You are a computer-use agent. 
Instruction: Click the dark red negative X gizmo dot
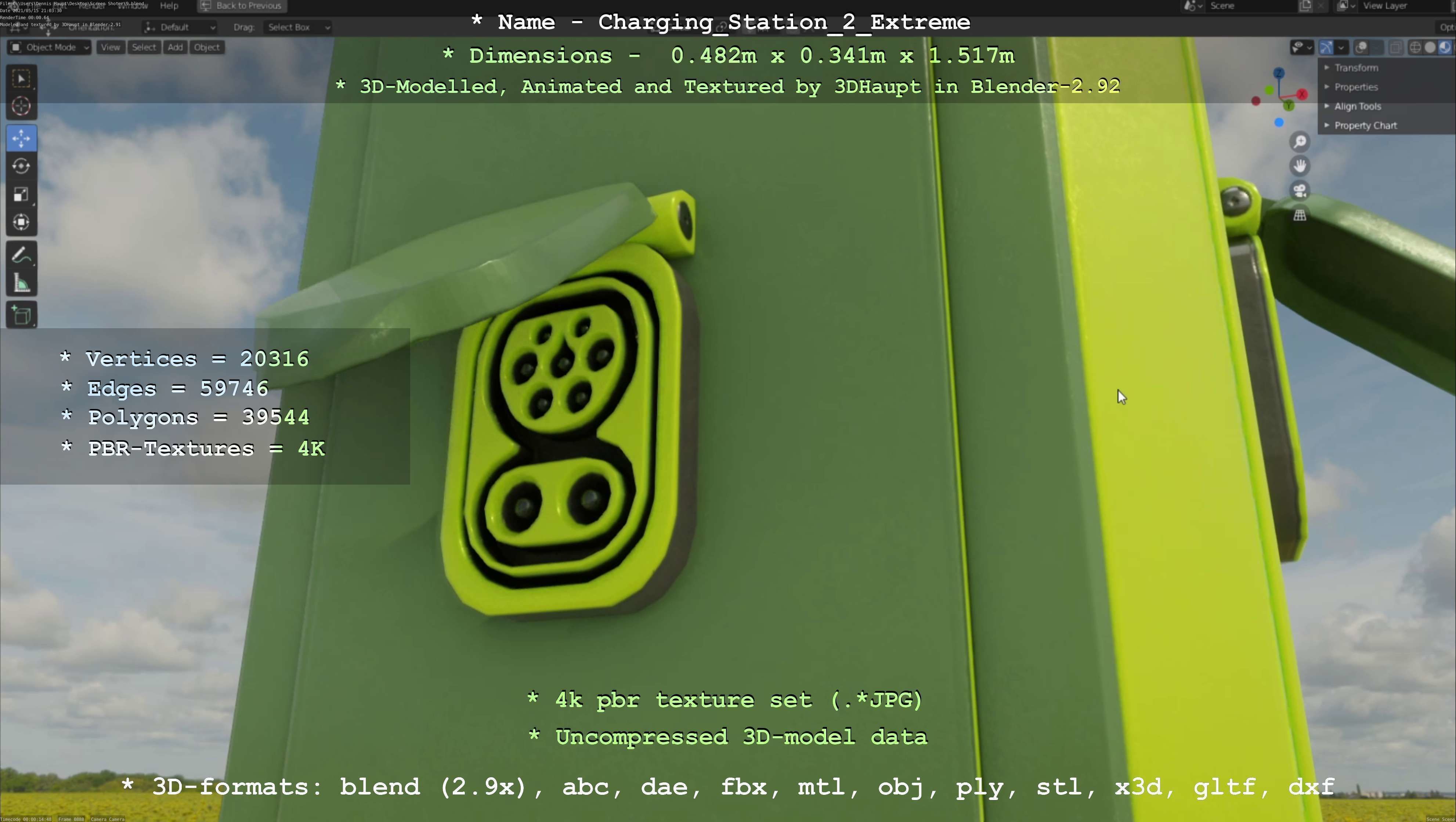click(x=1256, y=101)
